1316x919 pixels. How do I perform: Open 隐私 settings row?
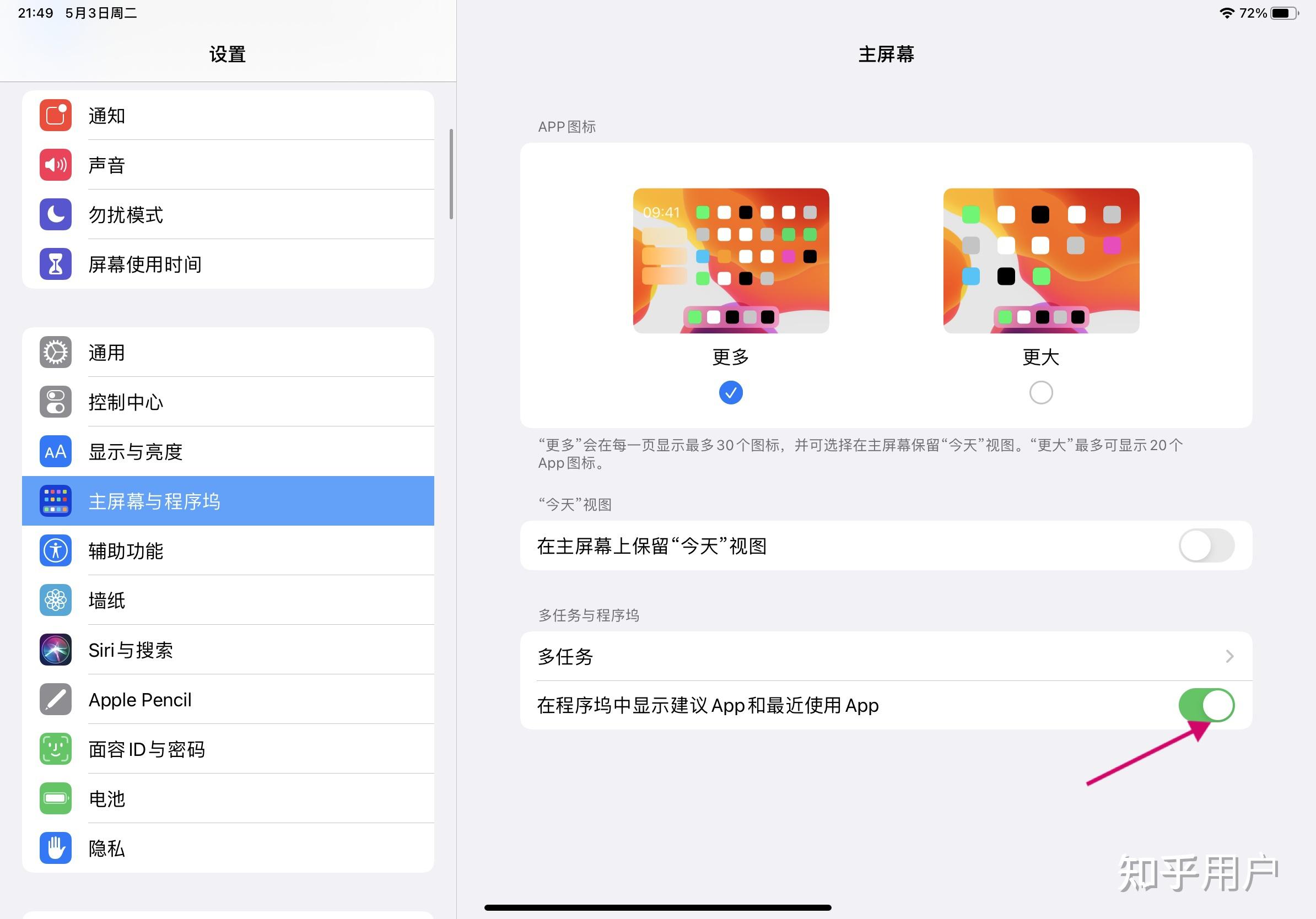[x=228, y=848]
